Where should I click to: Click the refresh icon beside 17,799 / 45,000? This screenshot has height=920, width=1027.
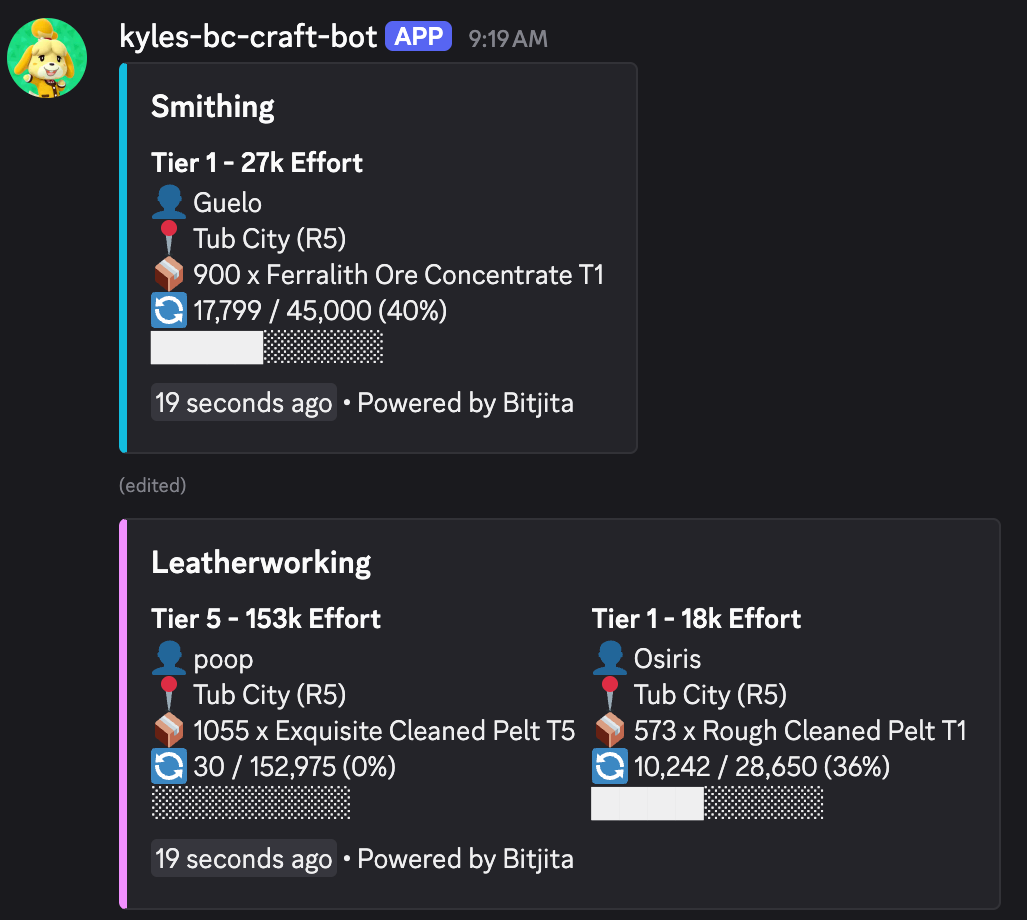[x=168, y=310]
